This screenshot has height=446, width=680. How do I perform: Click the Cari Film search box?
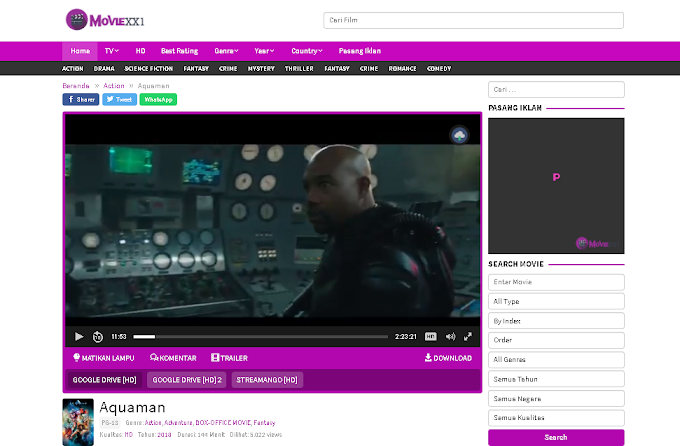pos(473,20)
